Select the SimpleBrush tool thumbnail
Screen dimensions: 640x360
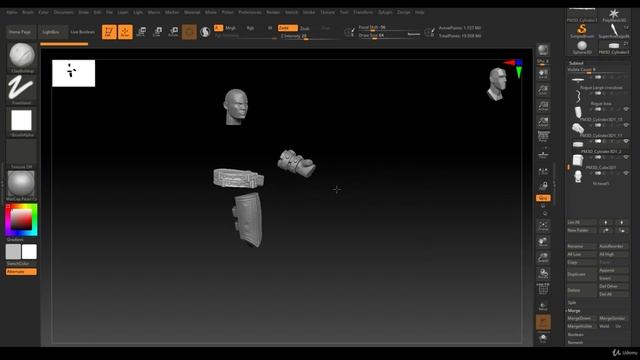(x=582, y=31)
